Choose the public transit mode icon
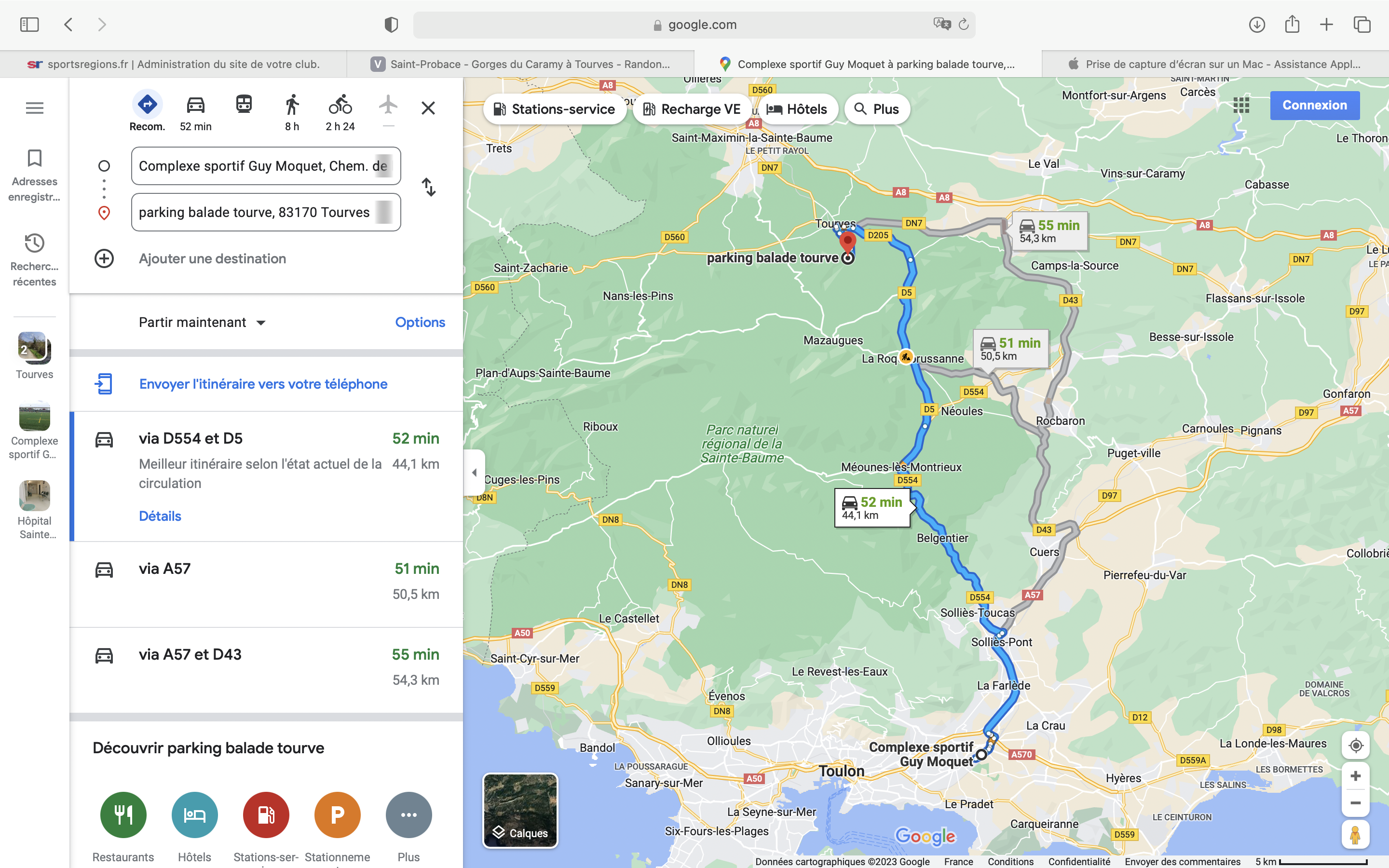Viewport: 1389px width, 868px height. point(244,105)
